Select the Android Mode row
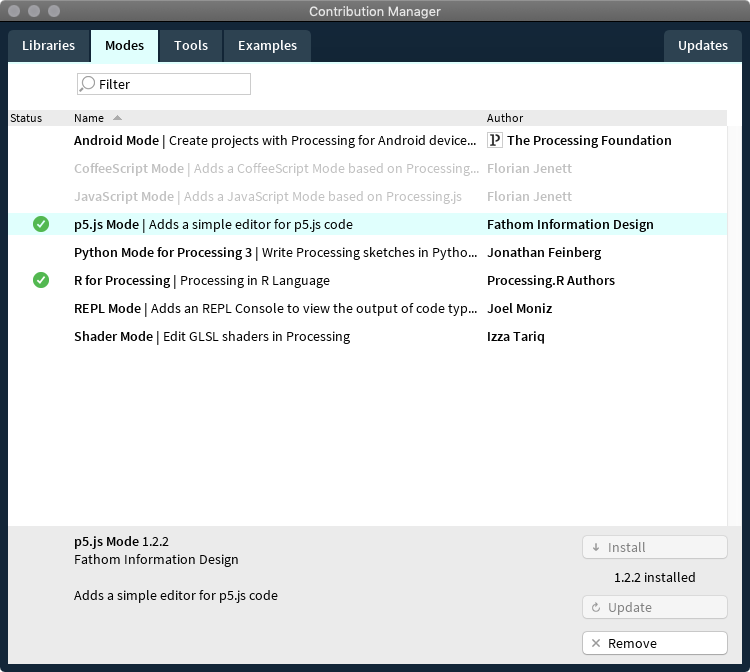The height and width of the screenshot is (672, 750). 367,140
